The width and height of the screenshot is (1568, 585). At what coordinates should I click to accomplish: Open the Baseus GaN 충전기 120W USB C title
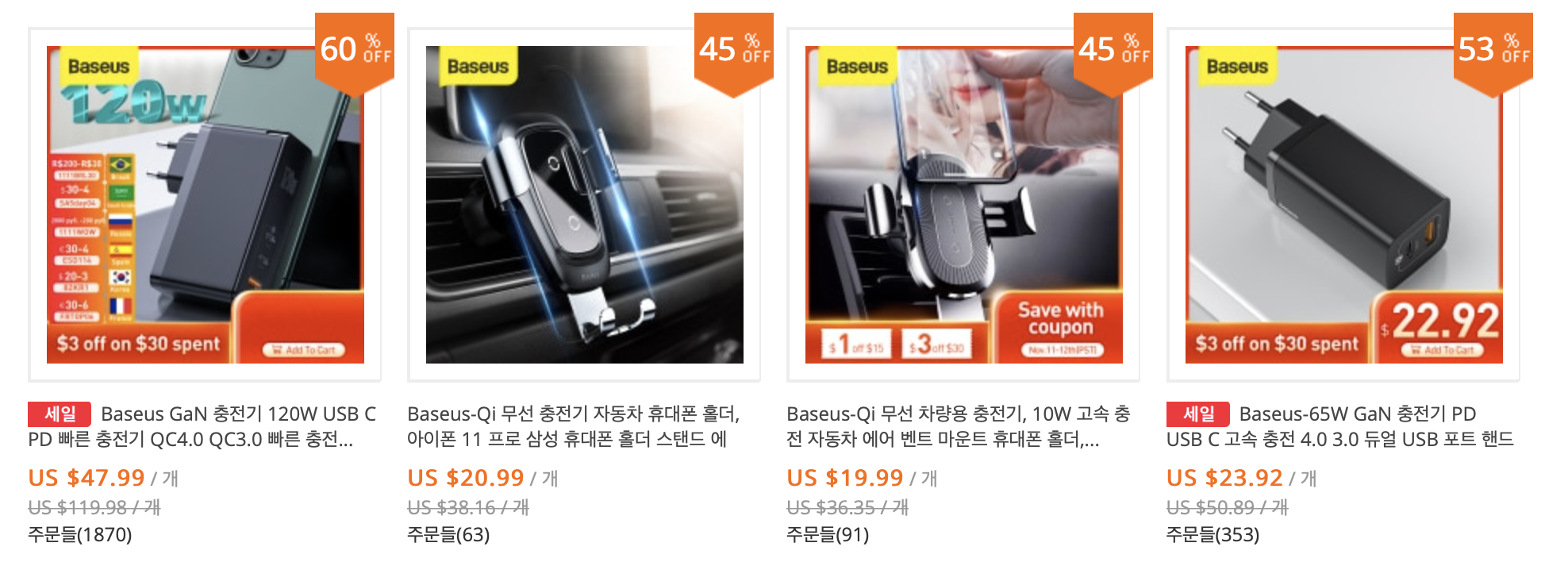coord(202,426)
